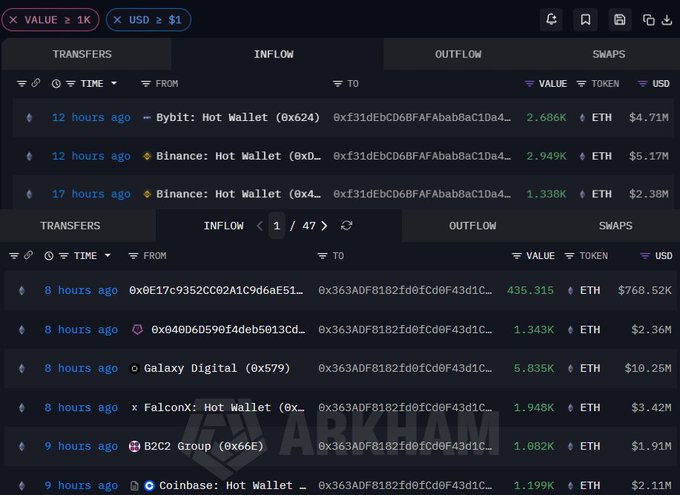The width and height of the screenshot is (680, 495).
Task: Open OUTFLOW tab in upper panel
Action: 458,54
